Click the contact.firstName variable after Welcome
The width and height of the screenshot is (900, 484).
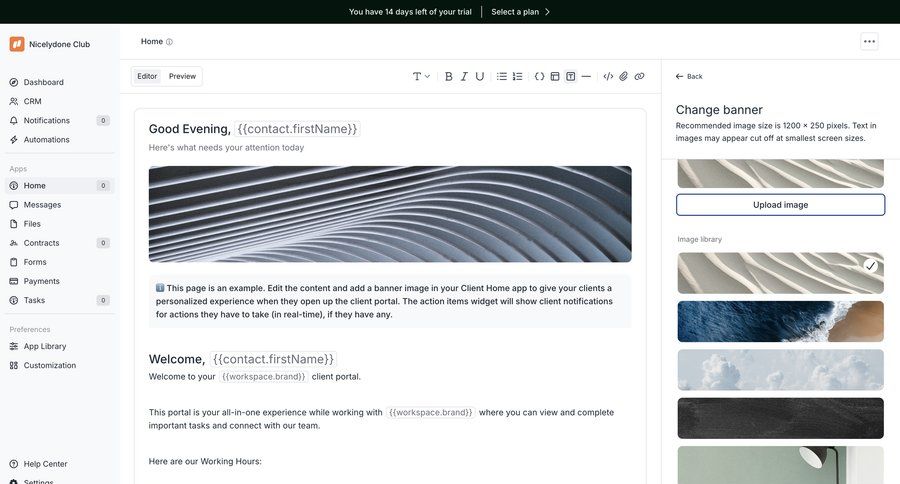273,359
